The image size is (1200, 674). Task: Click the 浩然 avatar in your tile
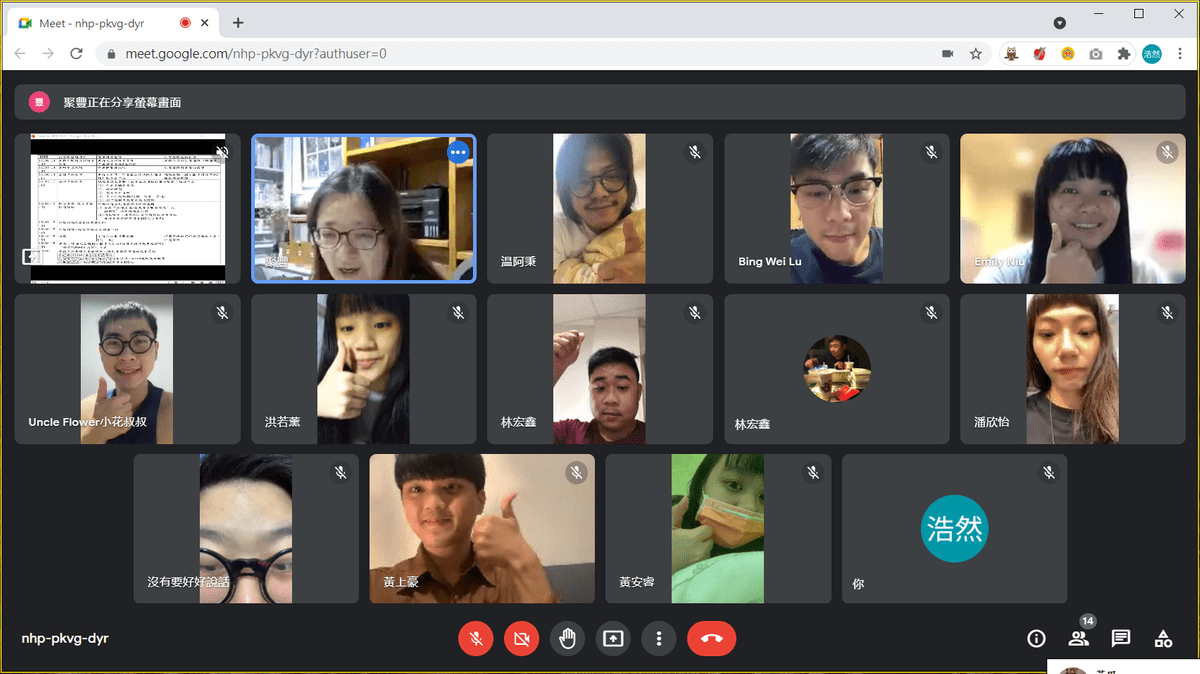pyautogui.click(x=955, y=529)
